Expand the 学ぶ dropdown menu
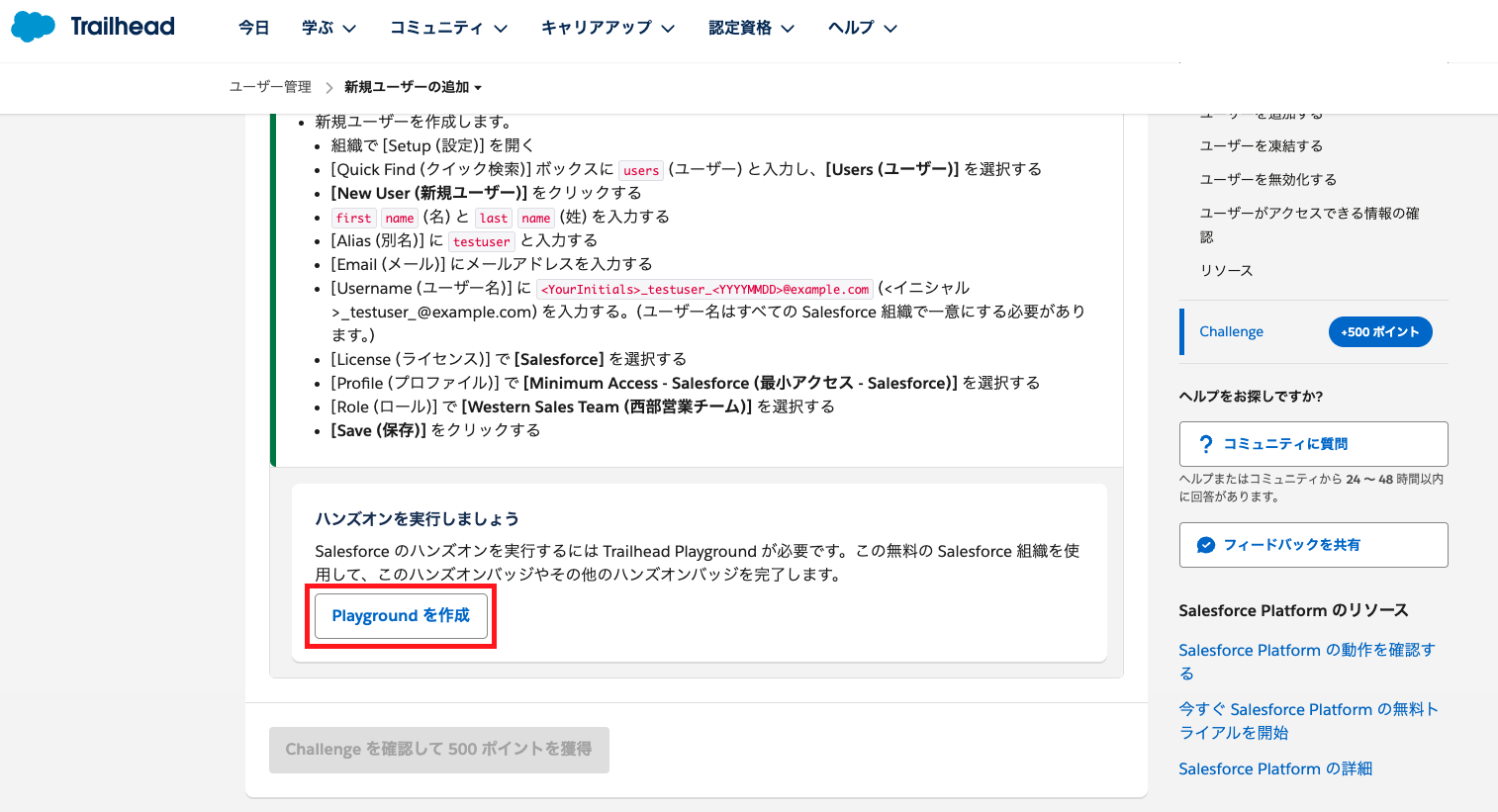The height and width of the screenshot is (812, 1498). pos(328,28)
